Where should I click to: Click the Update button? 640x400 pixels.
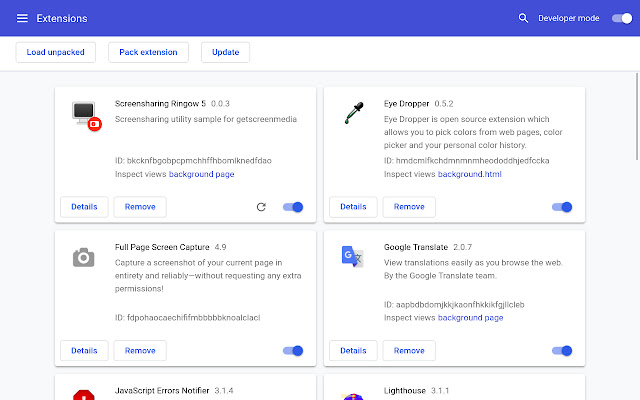[225, 52]
